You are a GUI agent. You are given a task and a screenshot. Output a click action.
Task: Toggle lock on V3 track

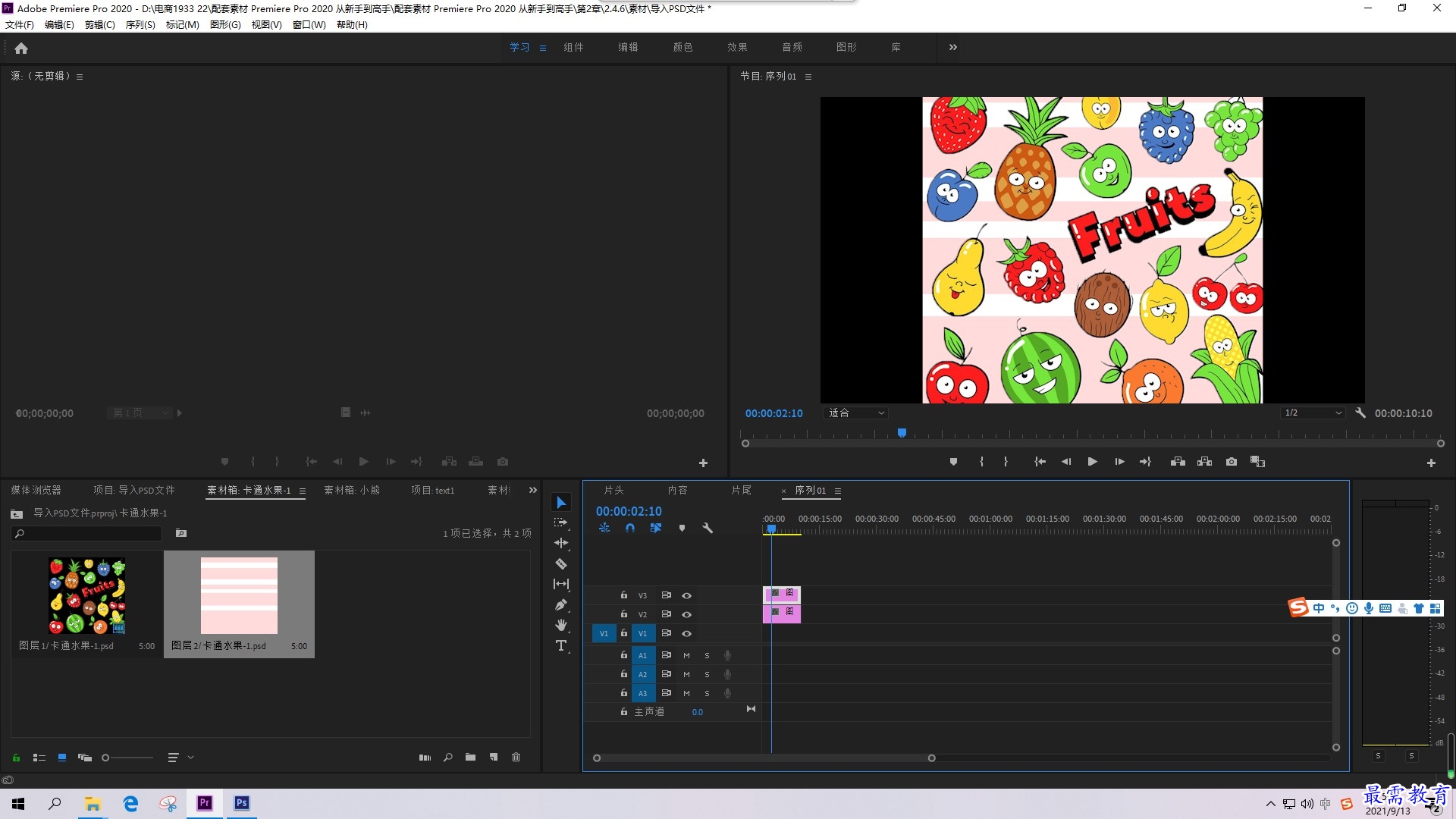click(624, 595)
